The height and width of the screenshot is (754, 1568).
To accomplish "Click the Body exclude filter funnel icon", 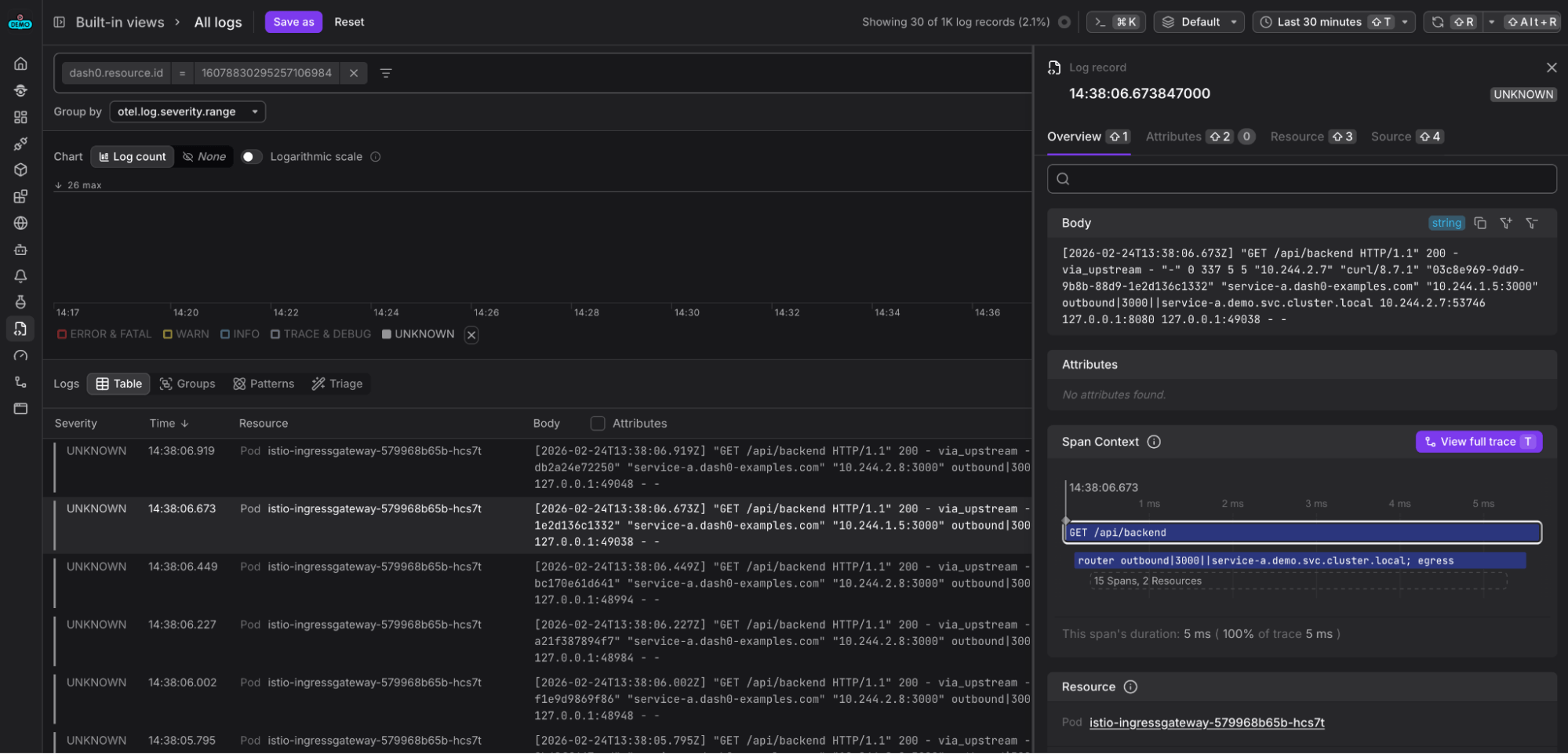I will (x=1532, y=223).
